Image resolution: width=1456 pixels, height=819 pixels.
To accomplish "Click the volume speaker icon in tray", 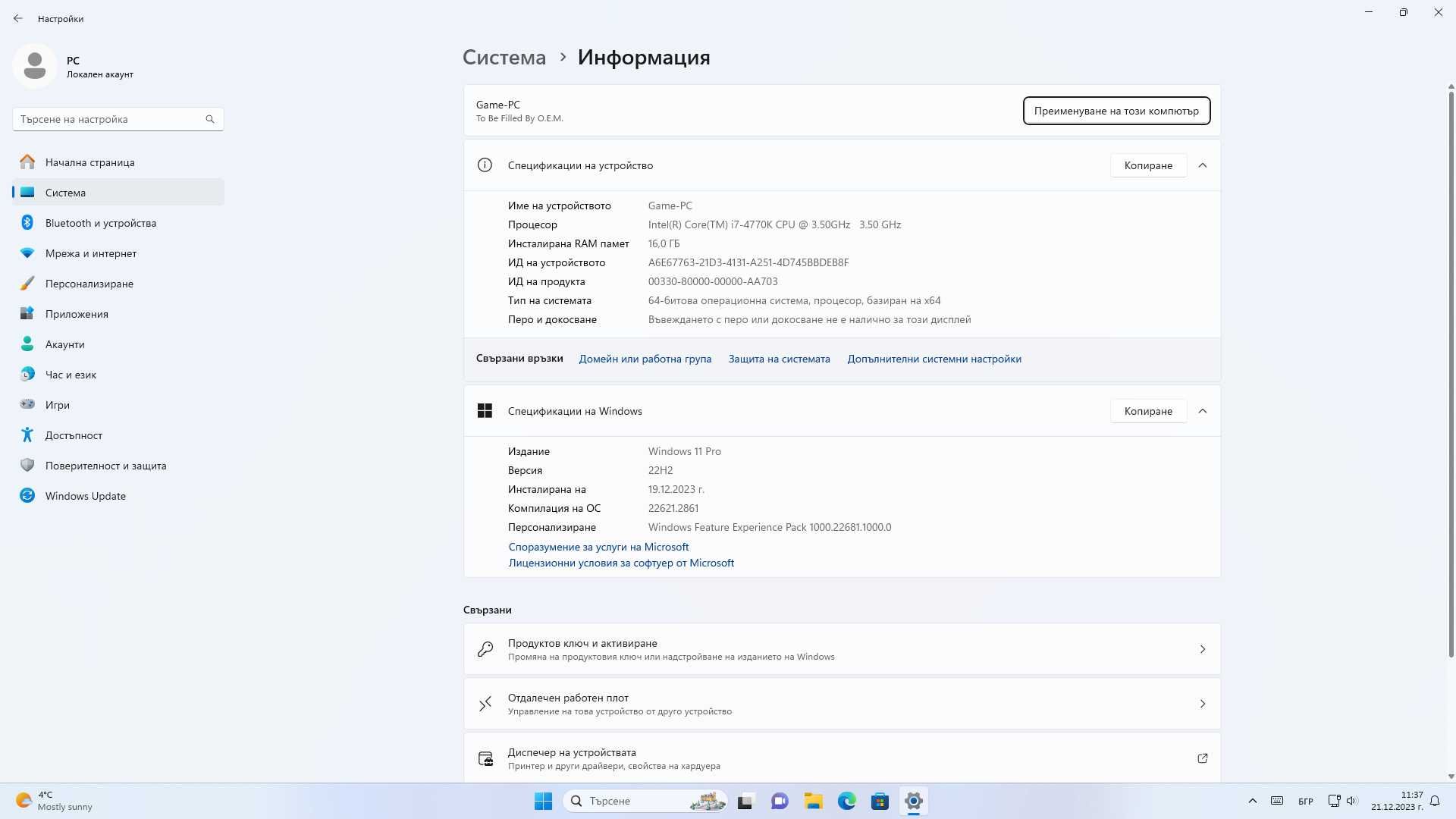I will click(x=1351, y=801).
